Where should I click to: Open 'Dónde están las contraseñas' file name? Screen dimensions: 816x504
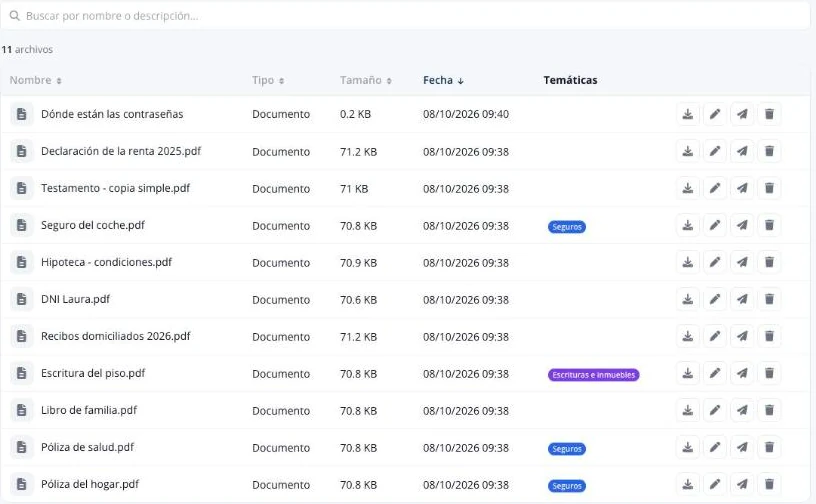point(112,114)
